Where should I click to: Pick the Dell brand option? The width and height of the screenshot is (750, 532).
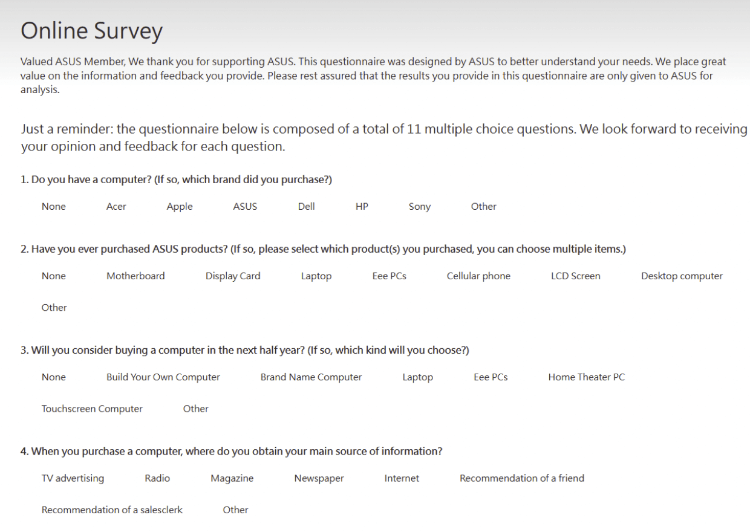306,207
